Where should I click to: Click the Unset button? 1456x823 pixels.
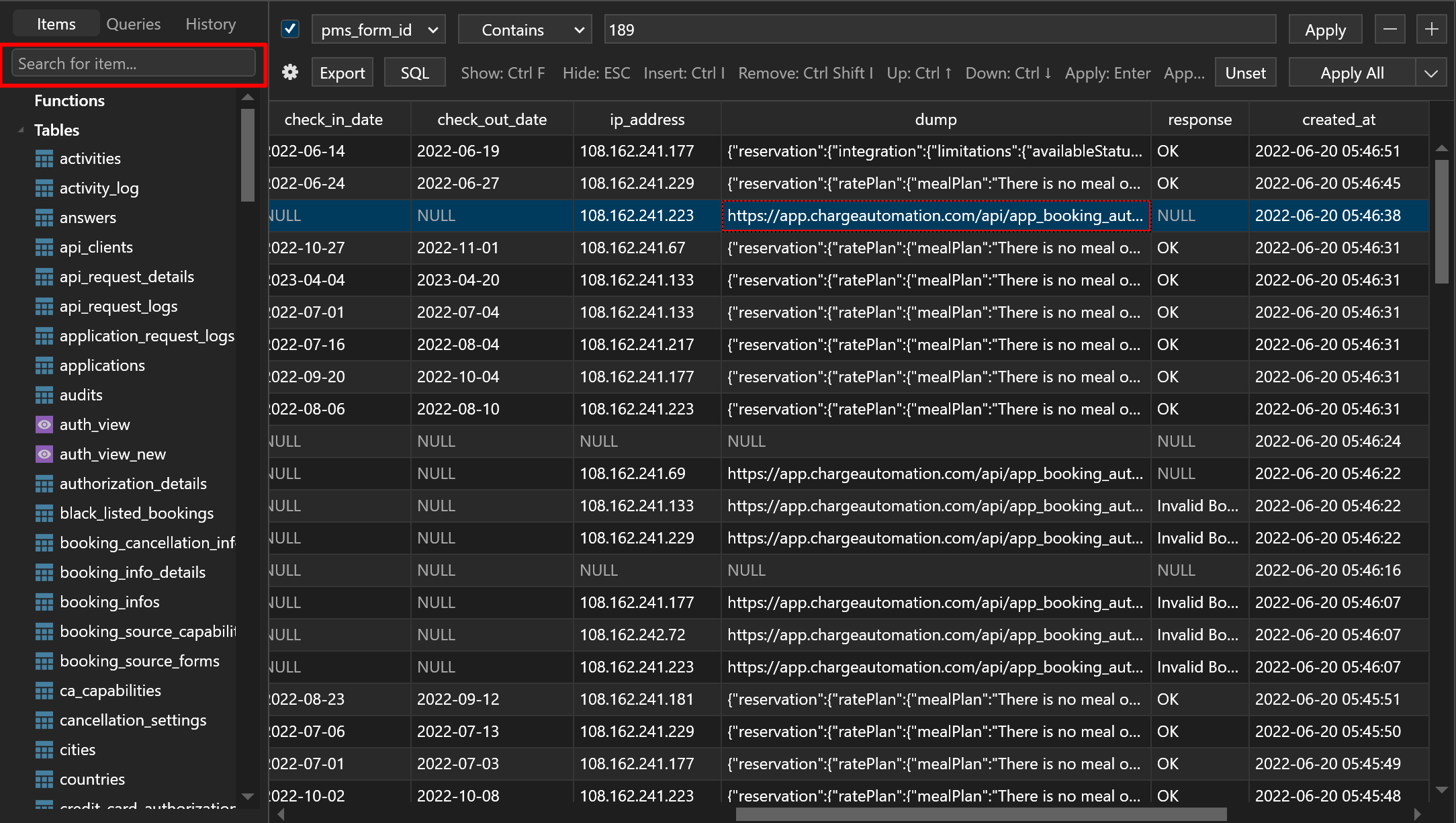click(1245, 72)
